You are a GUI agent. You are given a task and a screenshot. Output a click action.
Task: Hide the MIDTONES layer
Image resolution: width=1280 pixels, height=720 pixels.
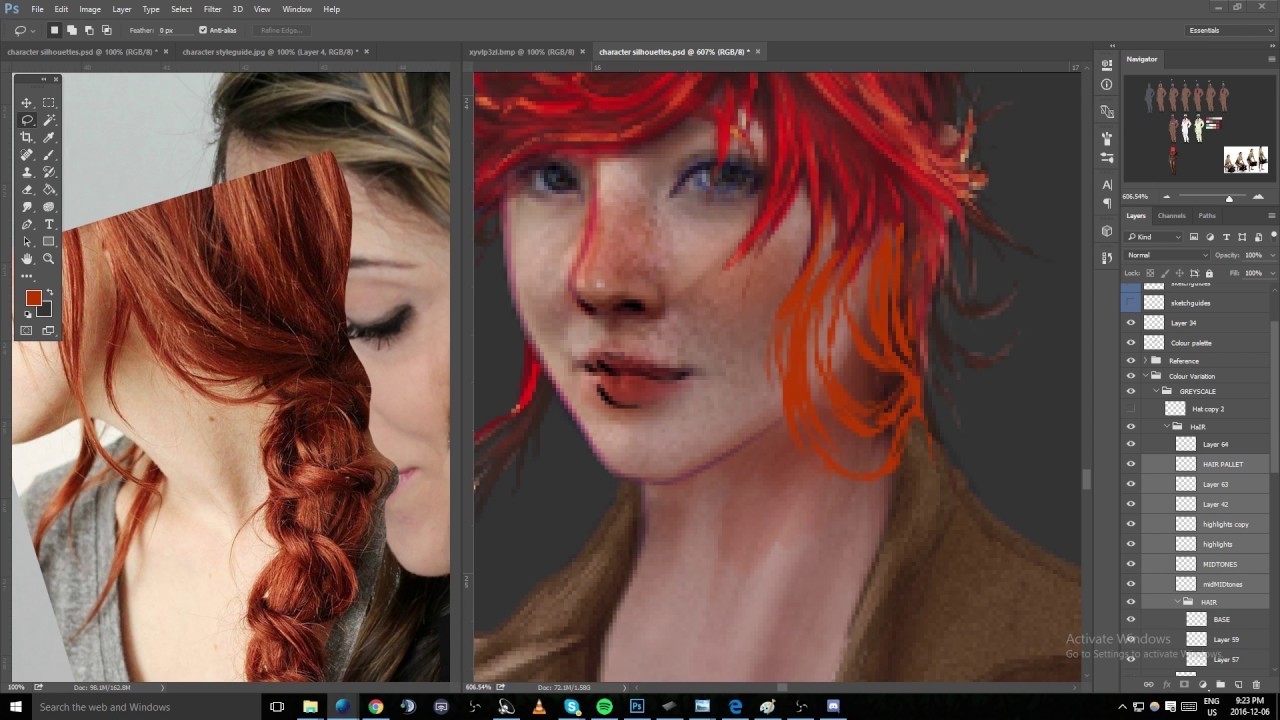tap(1131, 564)
